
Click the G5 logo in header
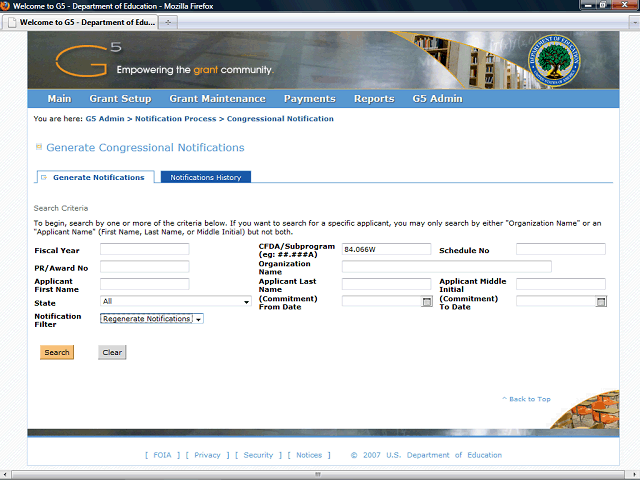[89, 60]
